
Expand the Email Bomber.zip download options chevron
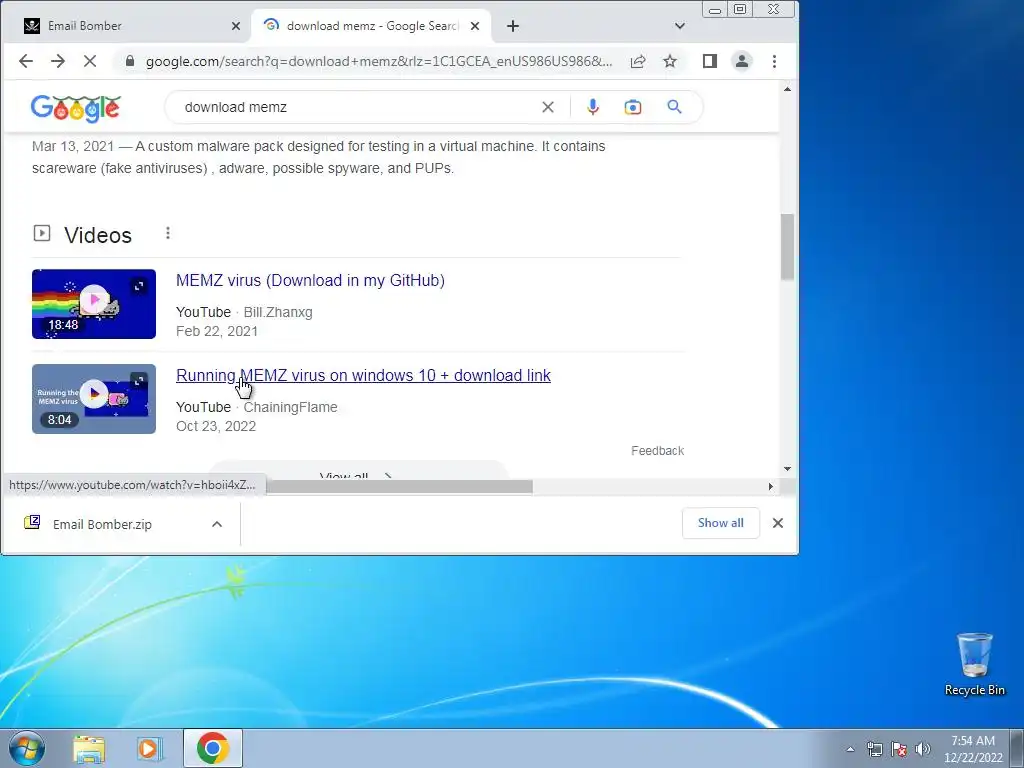coord(217,524)
